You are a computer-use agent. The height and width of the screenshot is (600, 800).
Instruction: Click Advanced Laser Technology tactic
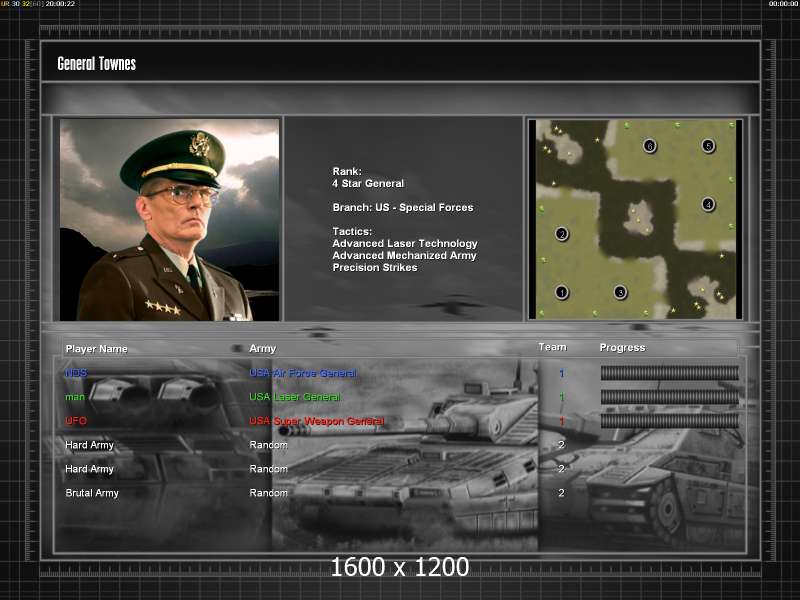tap(405, 243)
